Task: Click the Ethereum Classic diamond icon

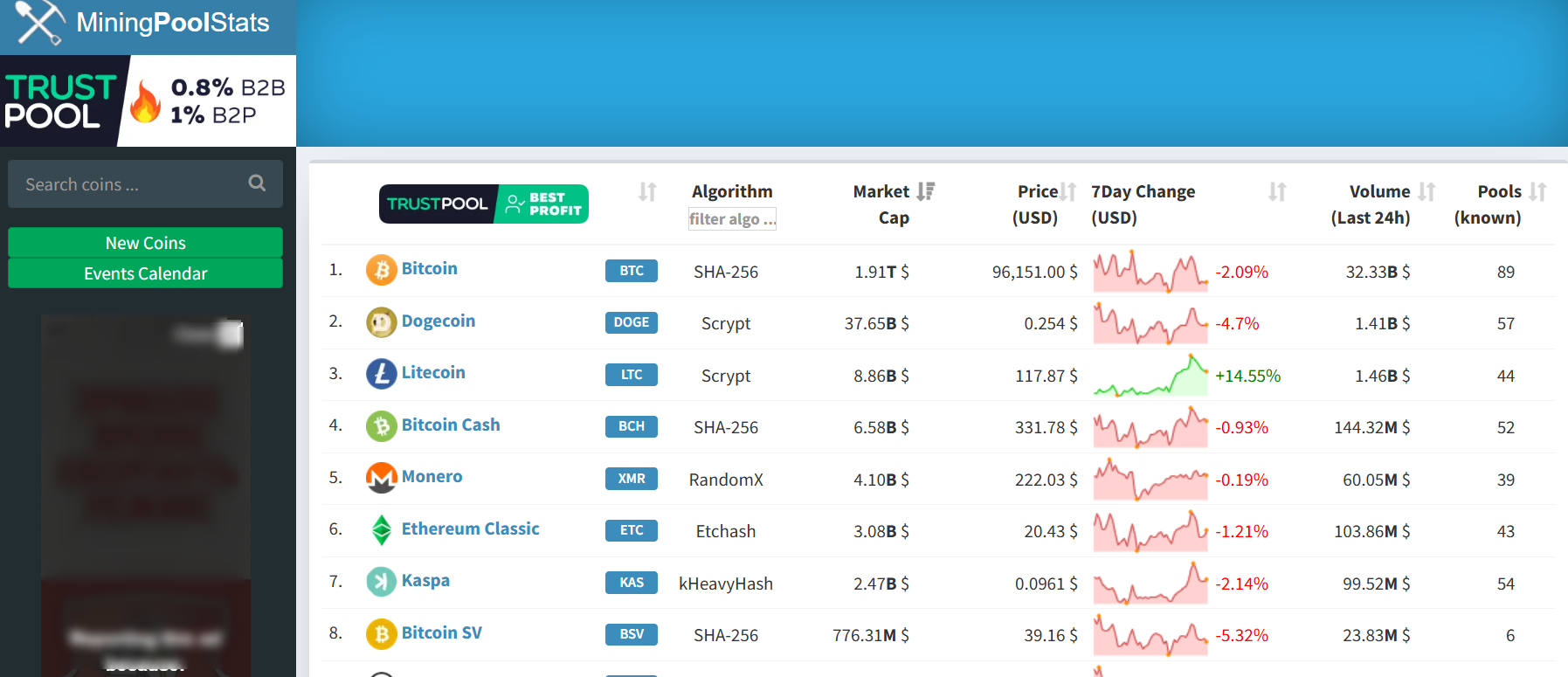Action: click(x=381, y=530)
